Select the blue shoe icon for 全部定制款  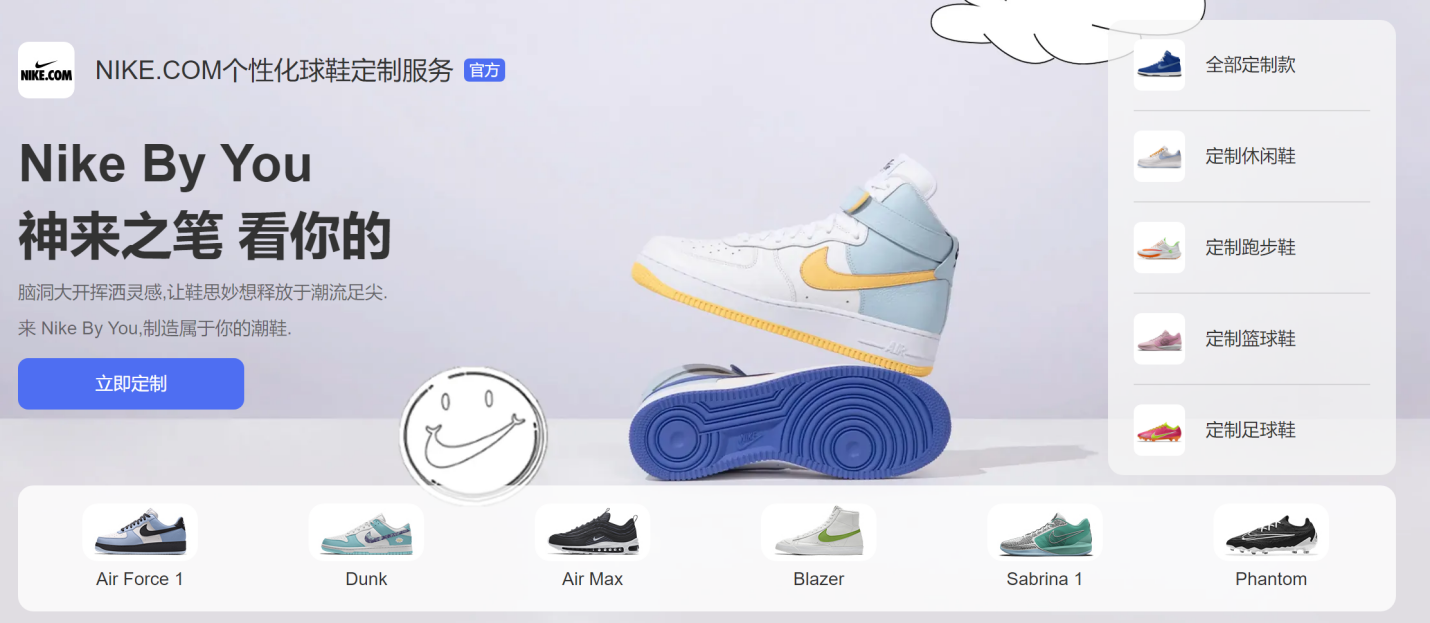(1159, 65)
